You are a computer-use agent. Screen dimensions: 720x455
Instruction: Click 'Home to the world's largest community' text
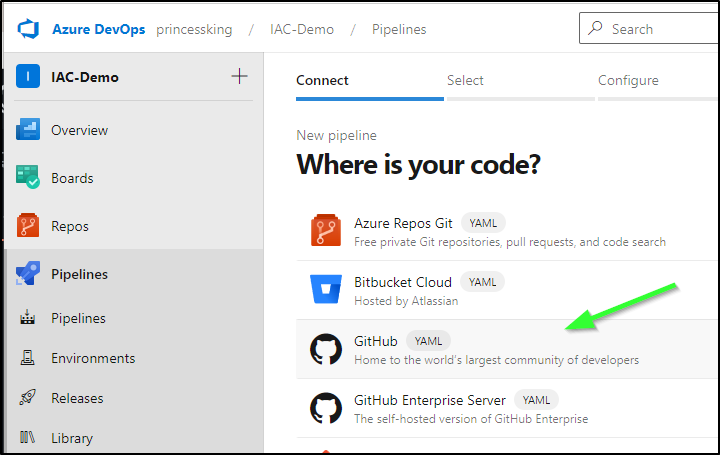(496, 360)
